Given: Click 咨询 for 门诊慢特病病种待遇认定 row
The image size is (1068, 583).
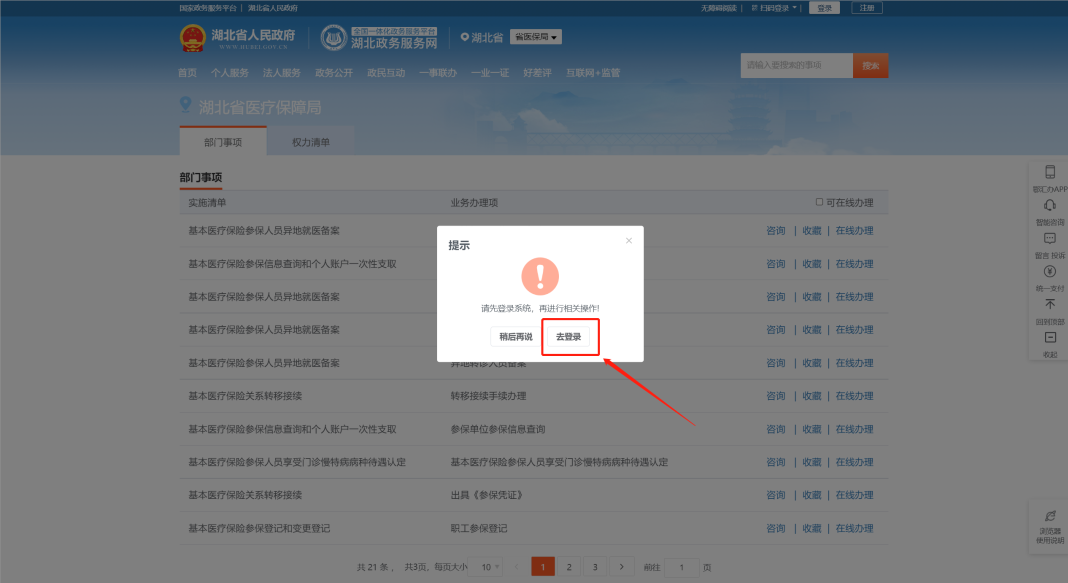Looking at the screenshot, I should point(776,462).
